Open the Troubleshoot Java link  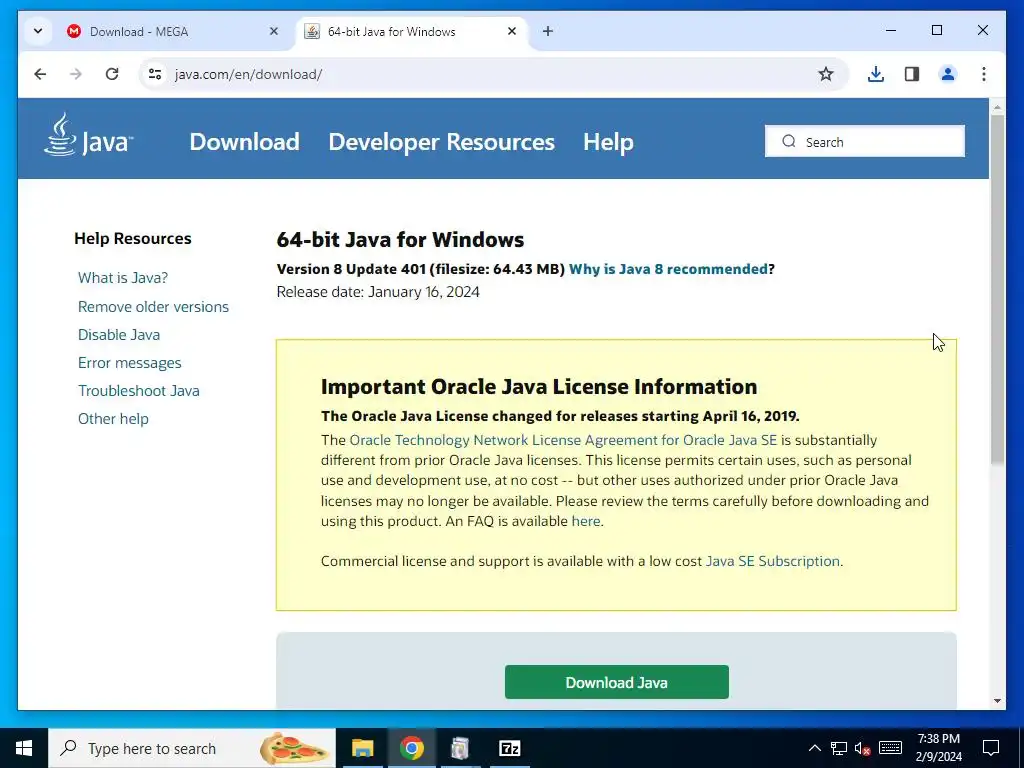[x=138, y=391]
